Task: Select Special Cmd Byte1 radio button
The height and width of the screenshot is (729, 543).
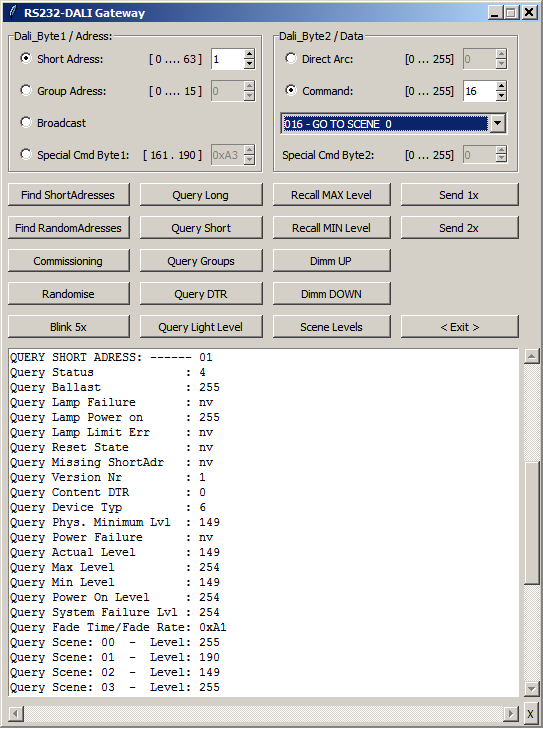Action: [x=26, y=154]
